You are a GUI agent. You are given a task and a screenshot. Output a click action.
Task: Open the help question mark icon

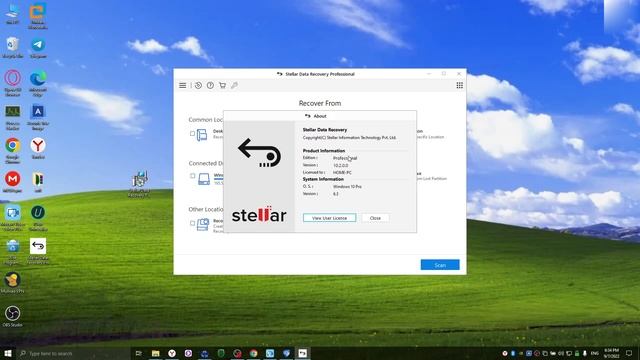coord(210,85)
